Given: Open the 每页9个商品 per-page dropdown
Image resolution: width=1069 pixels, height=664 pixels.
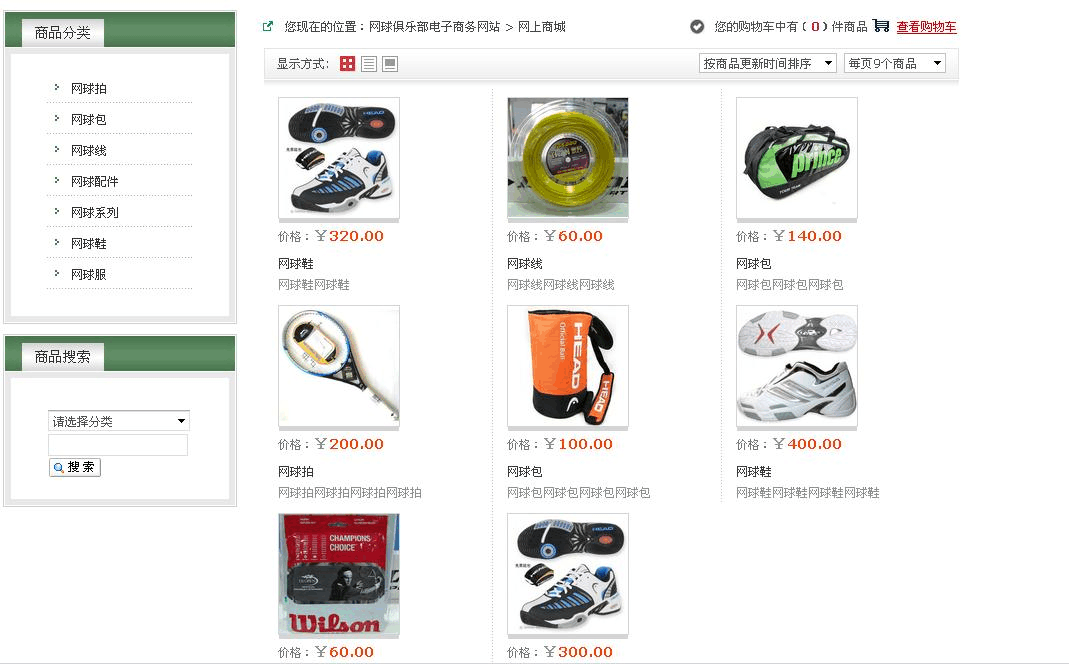Looking at the screenshot, I should (x=894, y=63).
